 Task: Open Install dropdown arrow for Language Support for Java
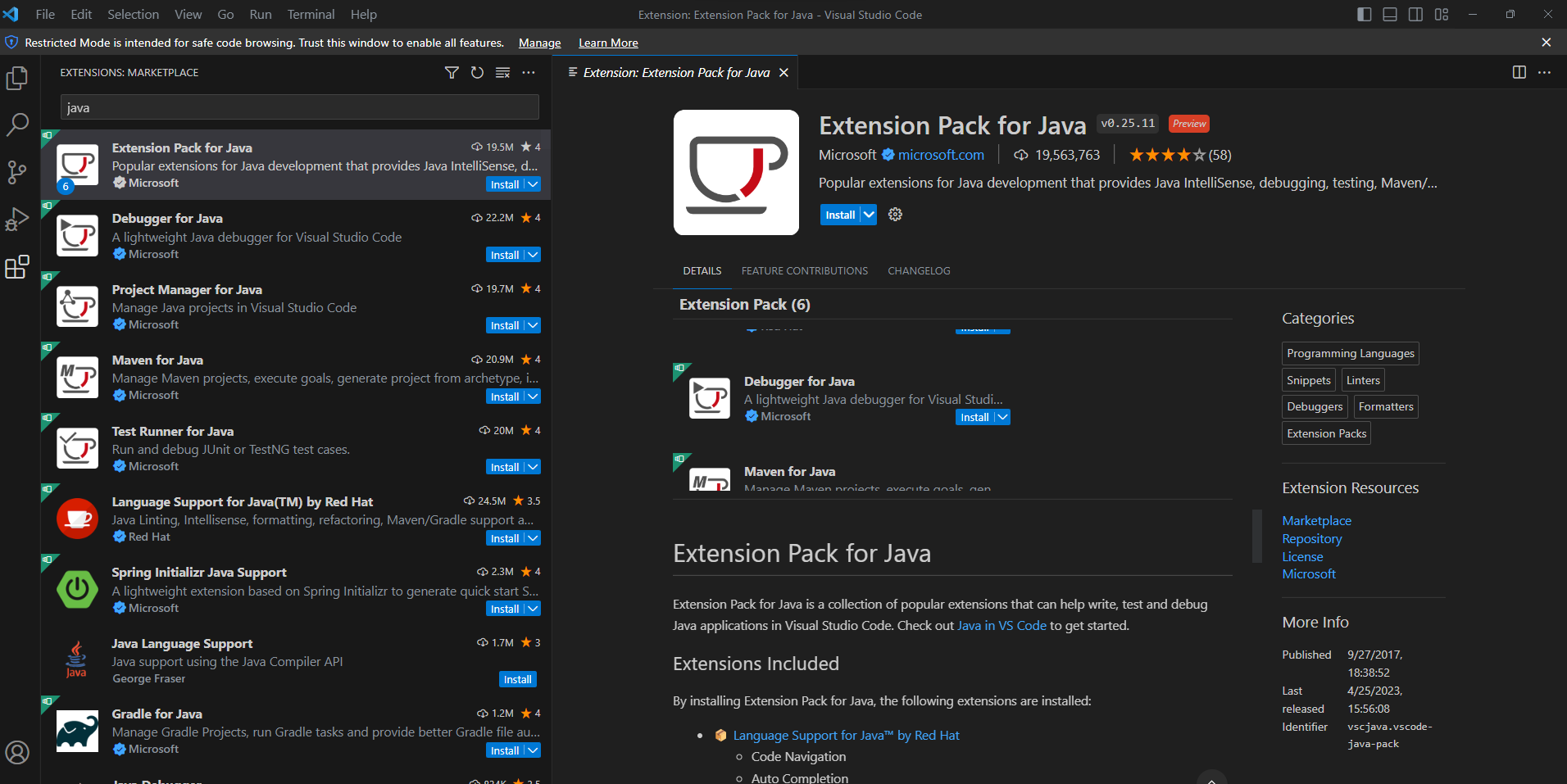click(533, 538)
